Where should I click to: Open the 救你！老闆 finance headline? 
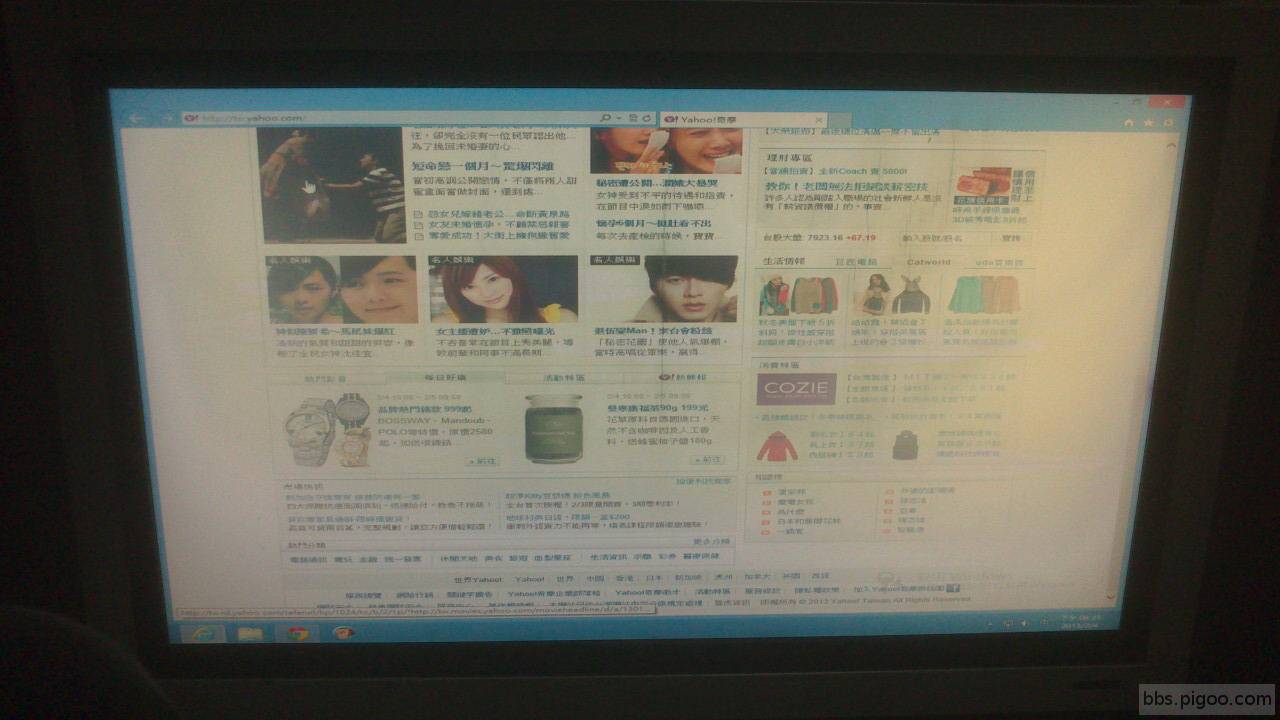click(847, 187)
